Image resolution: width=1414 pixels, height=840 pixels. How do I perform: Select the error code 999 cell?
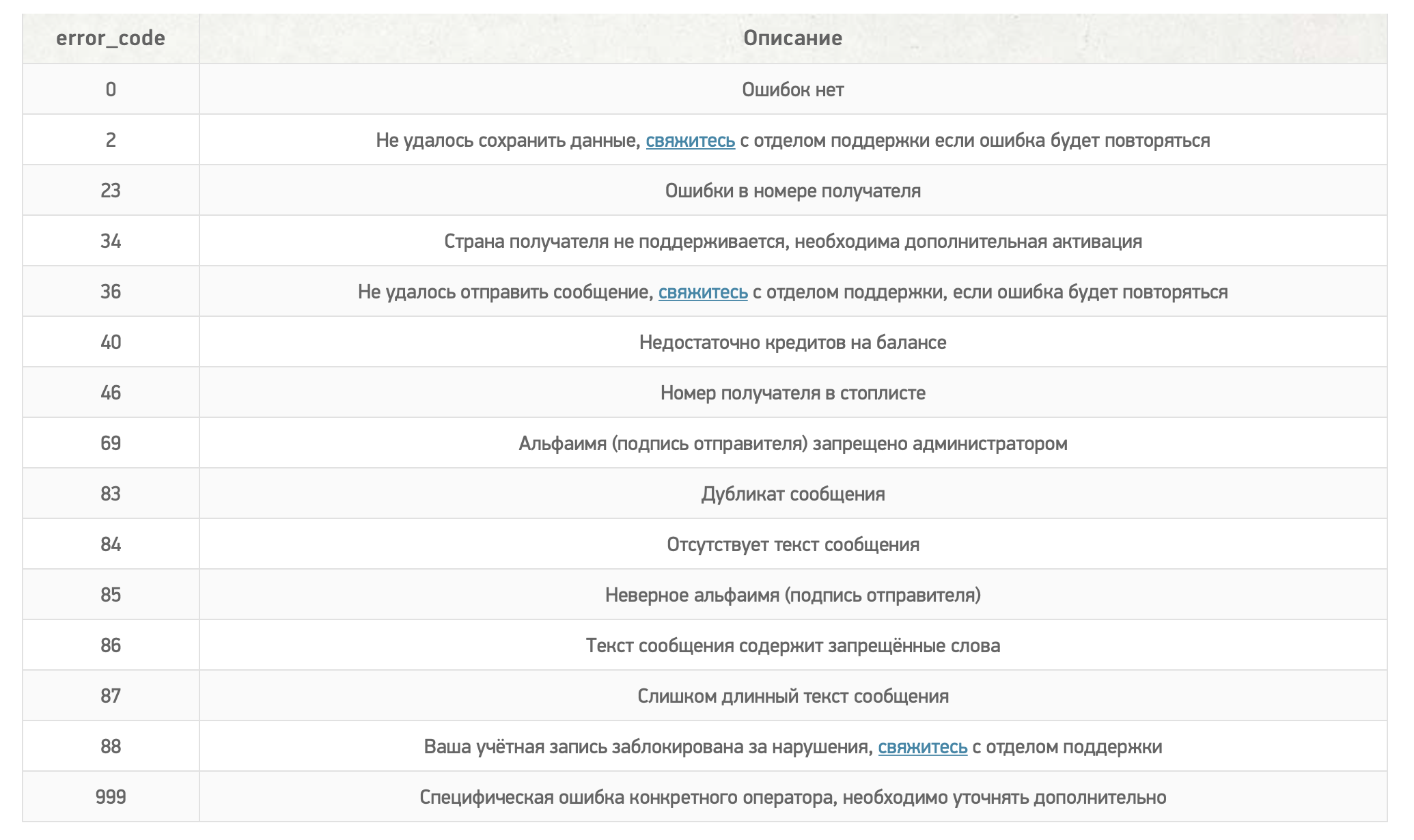coord(111,798)
